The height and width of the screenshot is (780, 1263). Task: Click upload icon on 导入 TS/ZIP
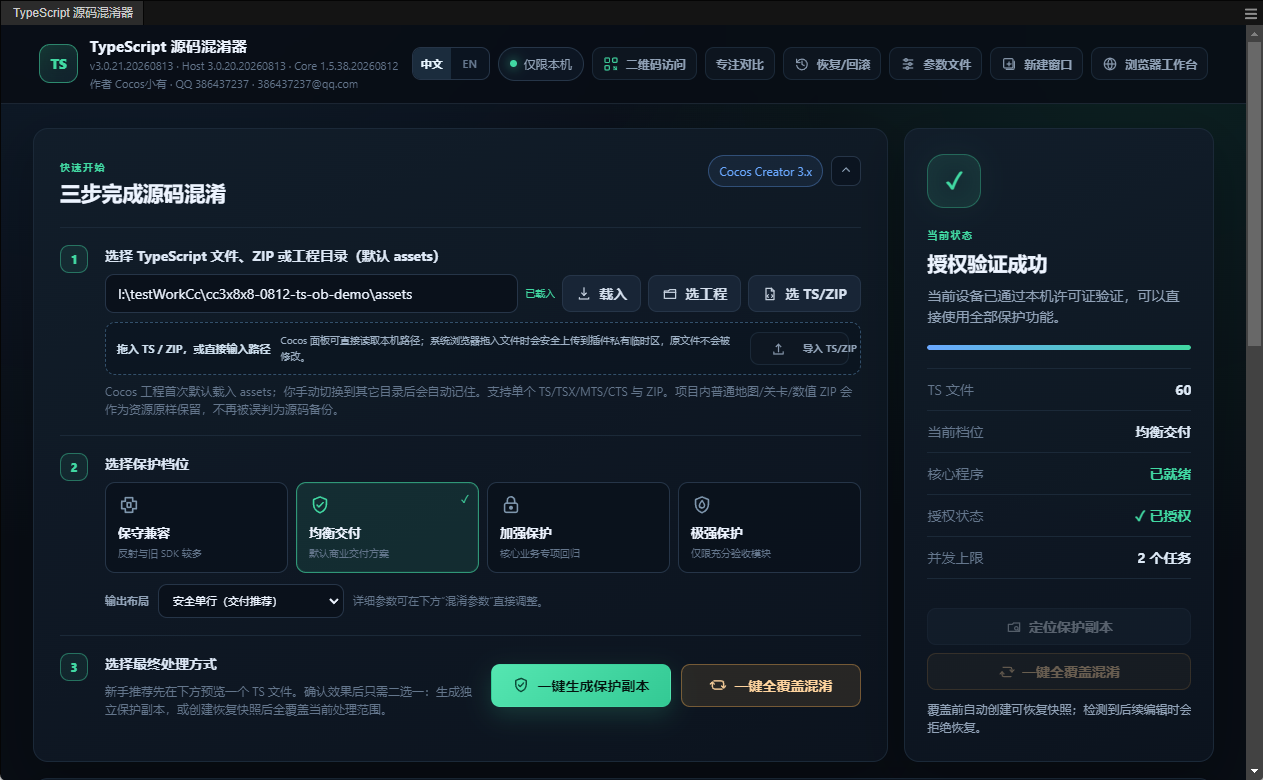pos(779,349)
